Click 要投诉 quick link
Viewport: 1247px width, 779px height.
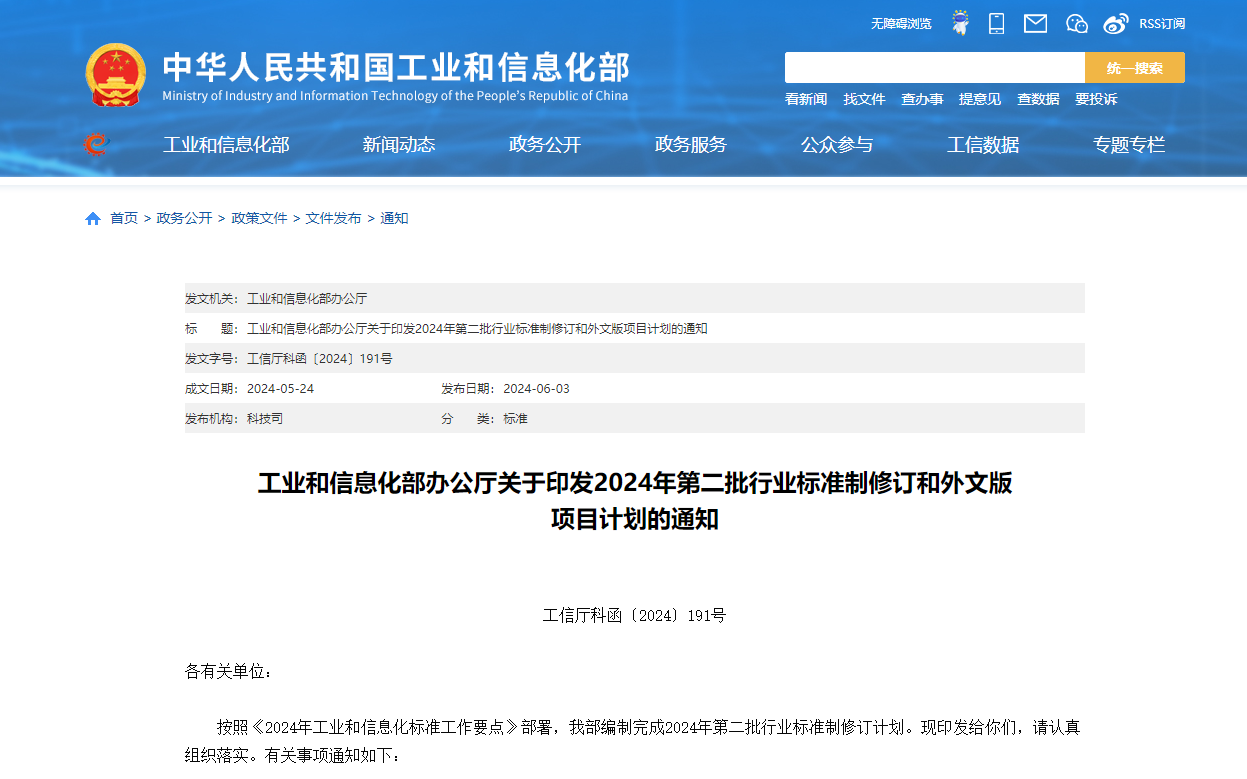tap(1096, 99)
